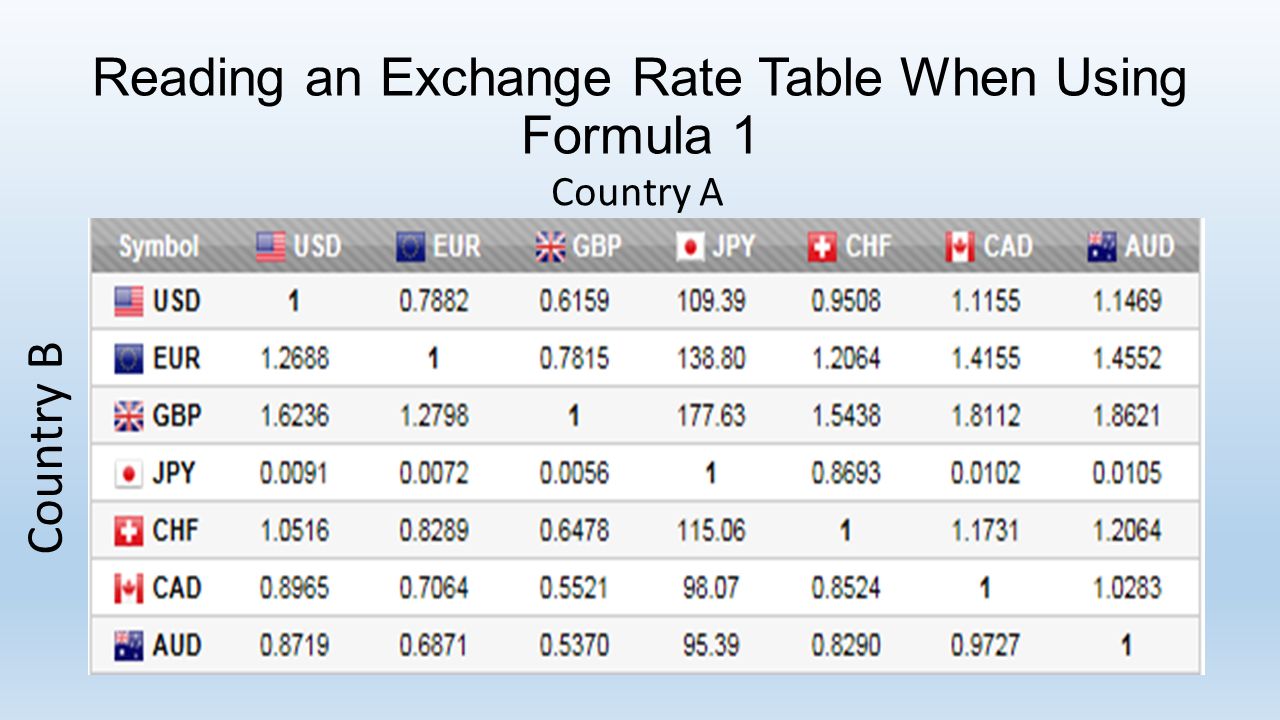Click the EU flag in the EUR row label

pyautogui.click(x=129, y=358)
